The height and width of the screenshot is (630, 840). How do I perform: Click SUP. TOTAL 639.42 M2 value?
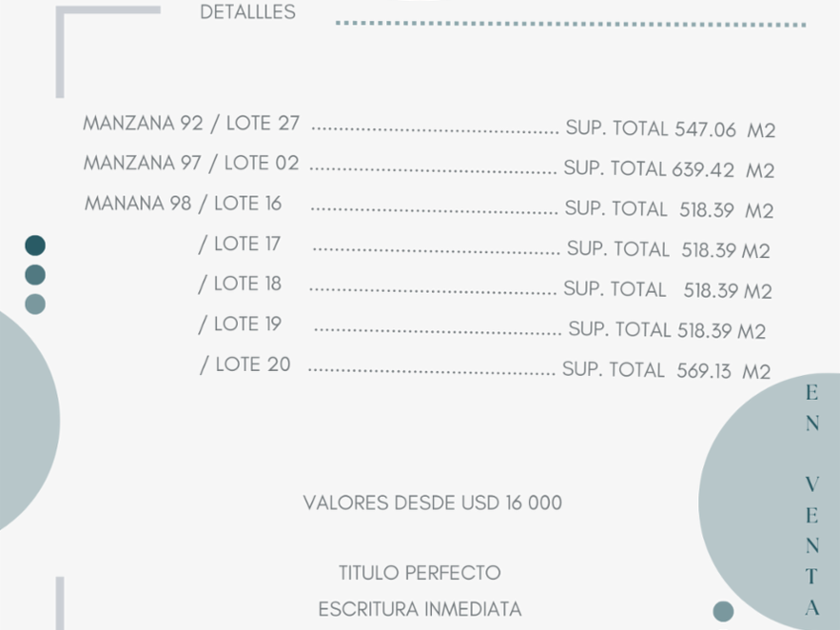pyautogui.click(x=668, y=169)
